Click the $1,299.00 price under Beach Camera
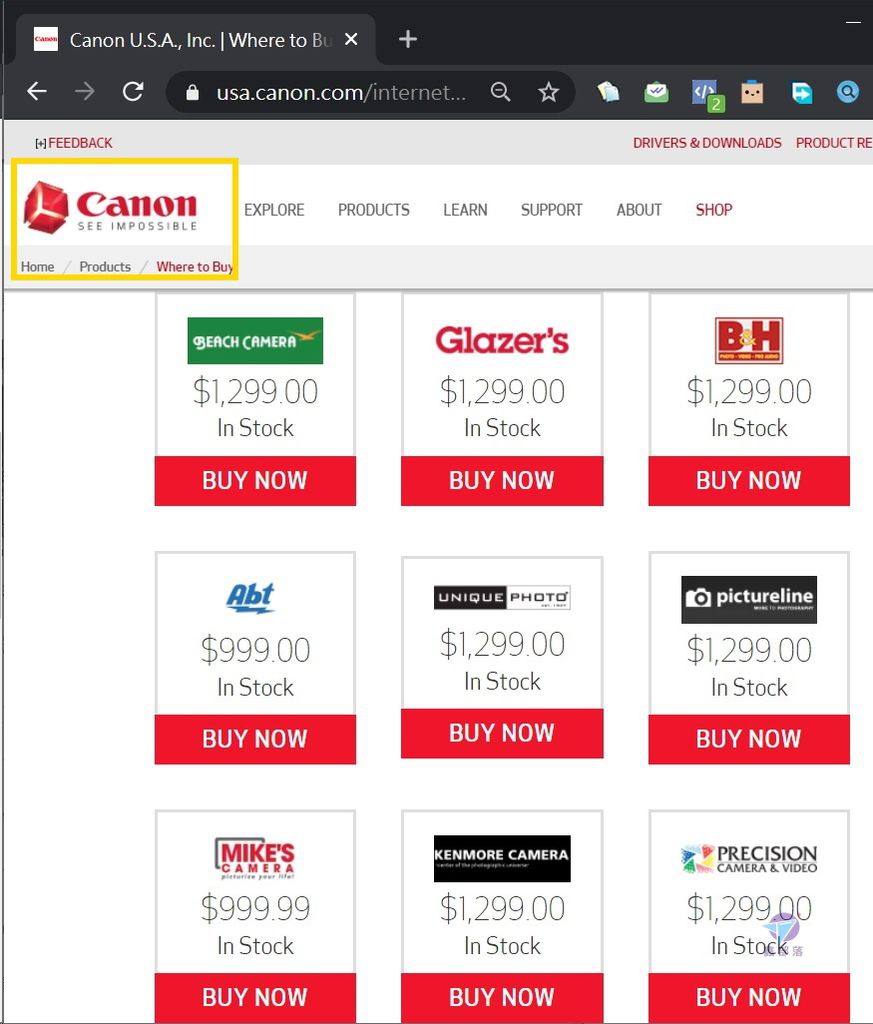 [255, 392]
